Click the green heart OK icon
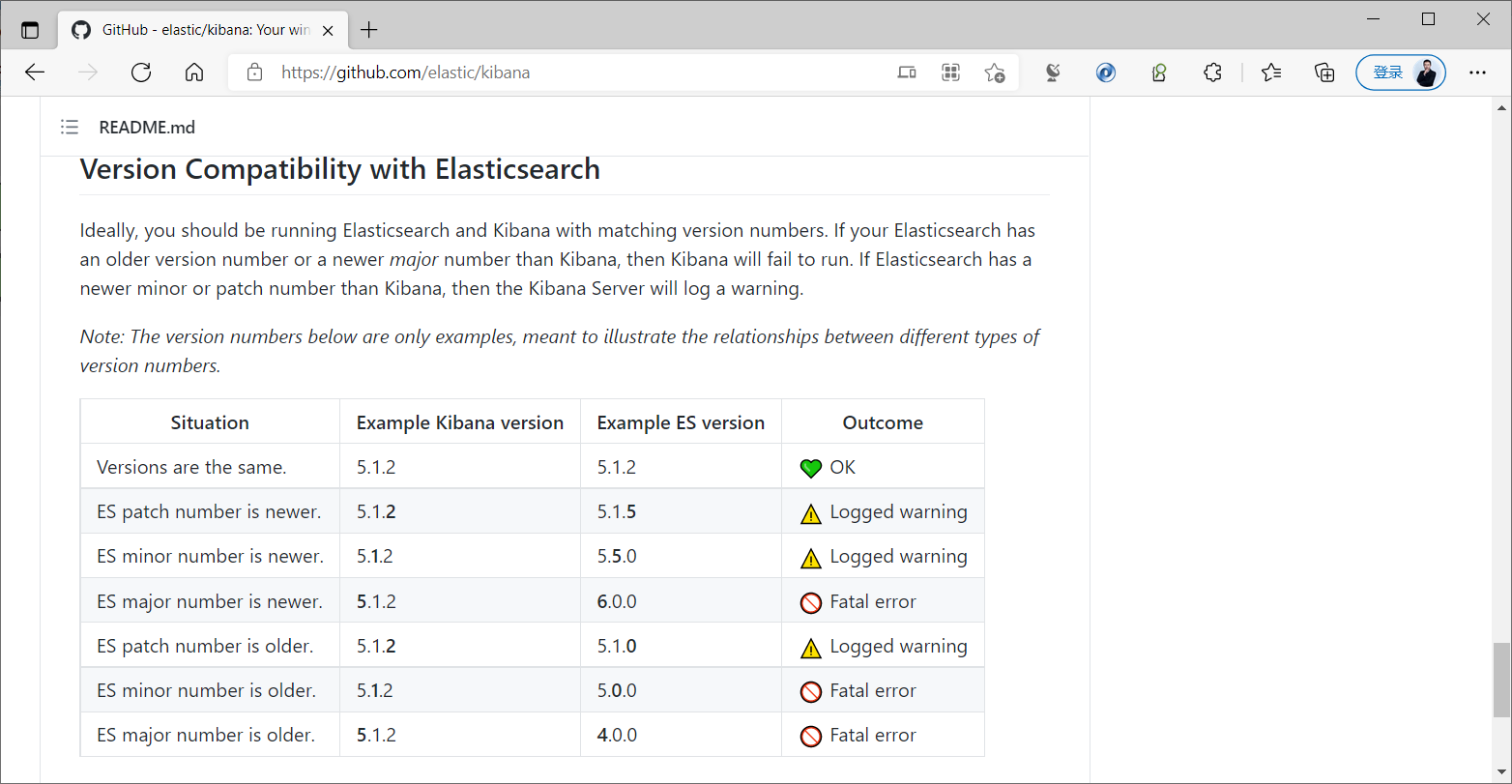The height and width of the screenshot is (784, 1512). coord(811,468)
